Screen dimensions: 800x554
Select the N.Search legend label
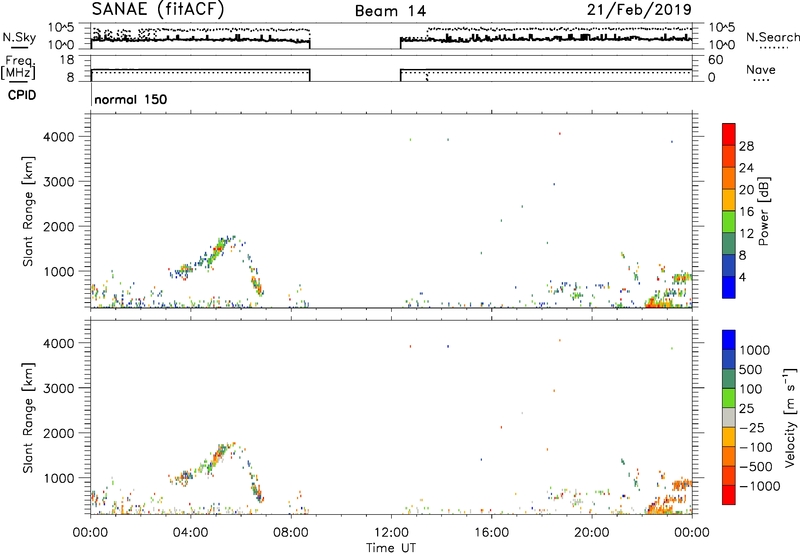(x=772, y=37)
